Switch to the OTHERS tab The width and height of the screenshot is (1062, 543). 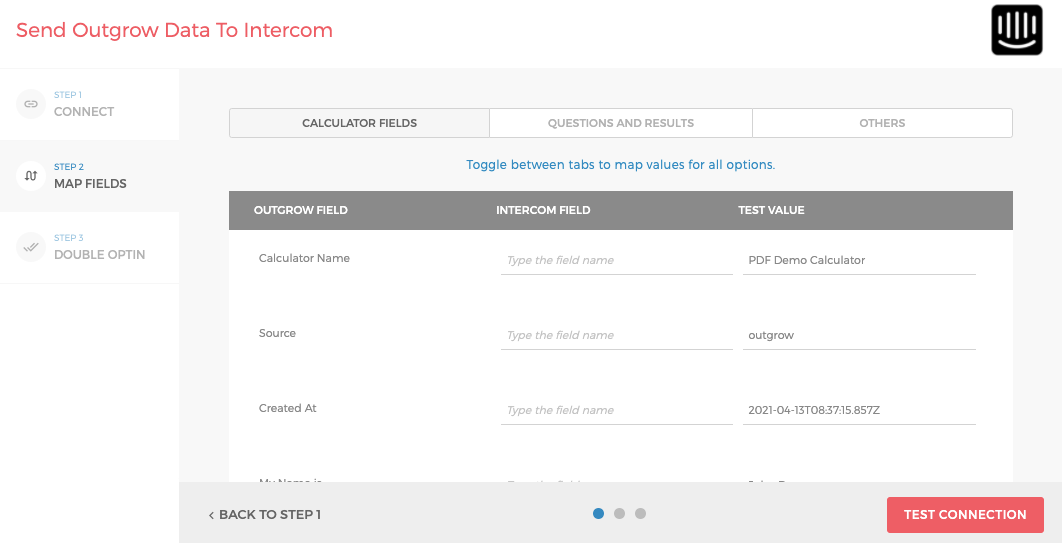click(x=882, y=123)
